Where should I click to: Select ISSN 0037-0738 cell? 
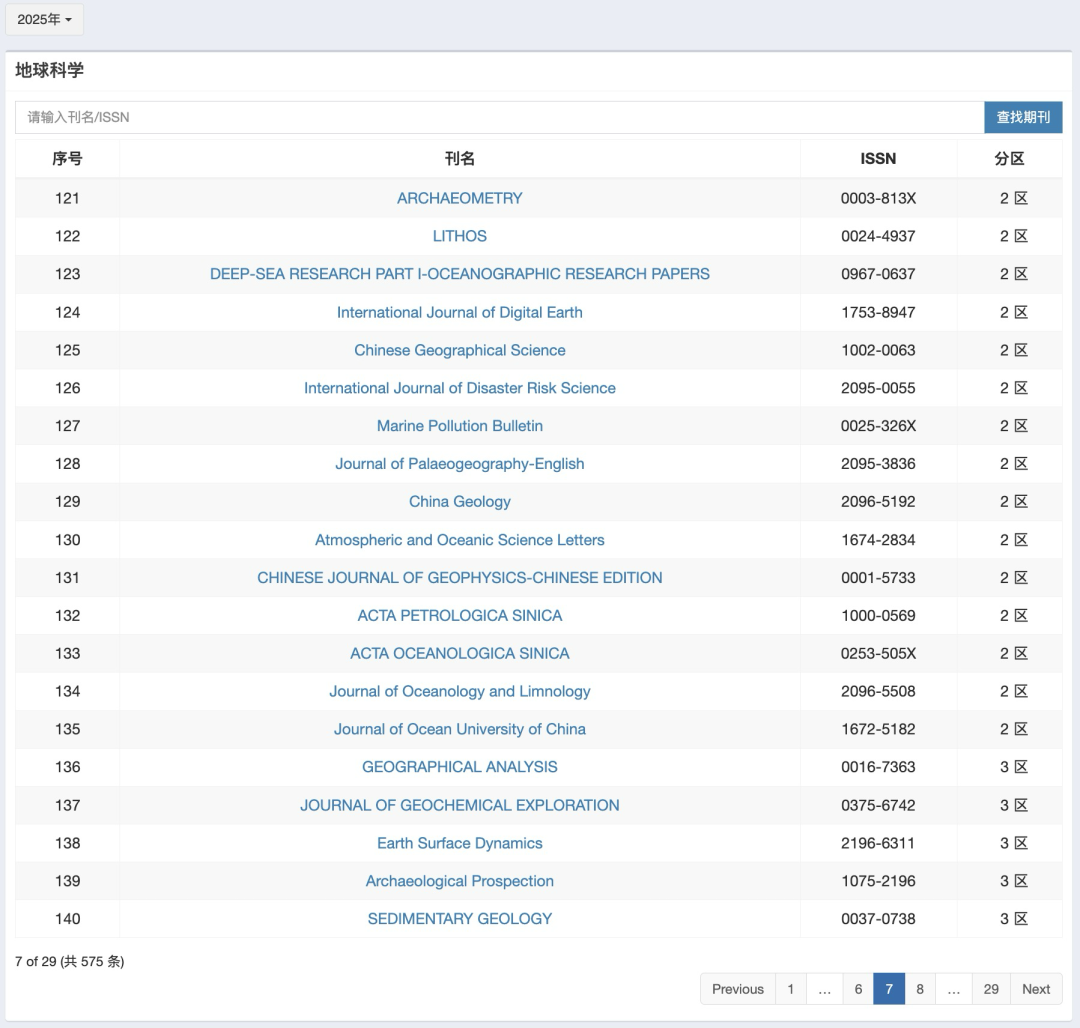point(878,919)
